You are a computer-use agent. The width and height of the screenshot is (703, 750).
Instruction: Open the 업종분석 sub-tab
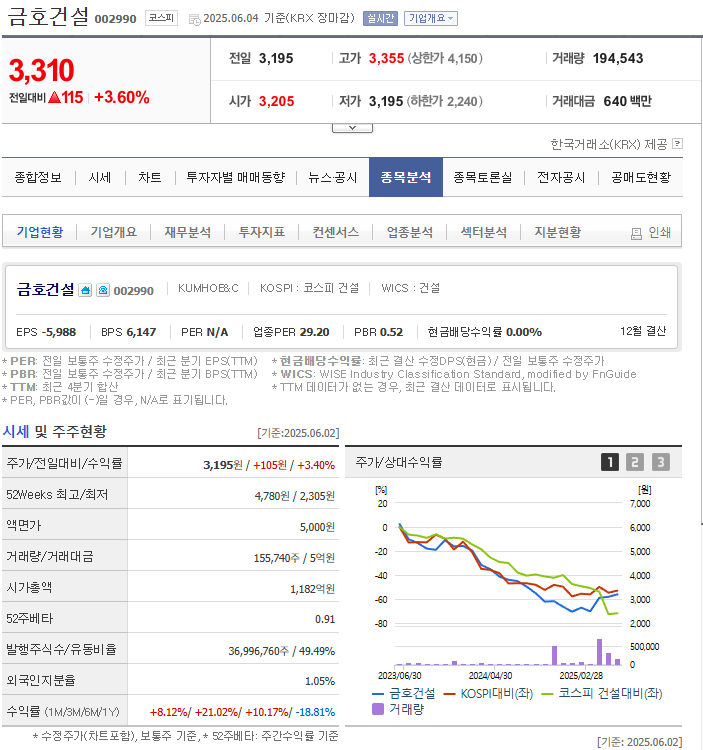(x=410, y=232)
